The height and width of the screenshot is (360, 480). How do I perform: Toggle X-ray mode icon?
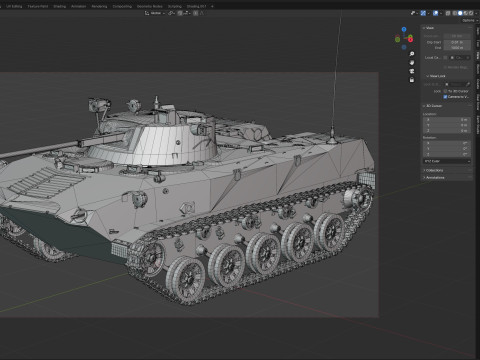point(448,13)
